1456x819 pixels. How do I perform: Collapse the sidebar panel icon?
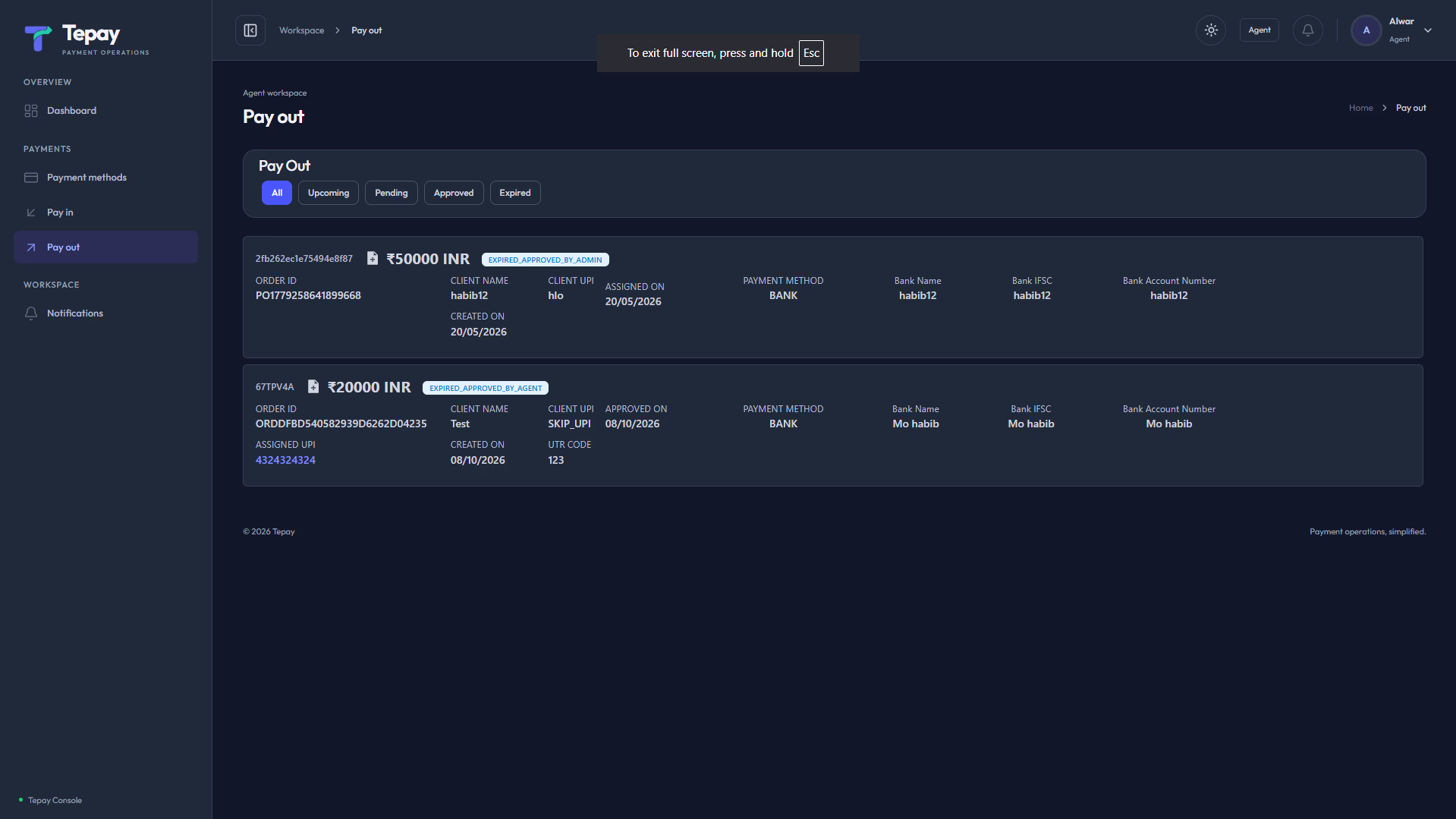click(x=250, y=30)
